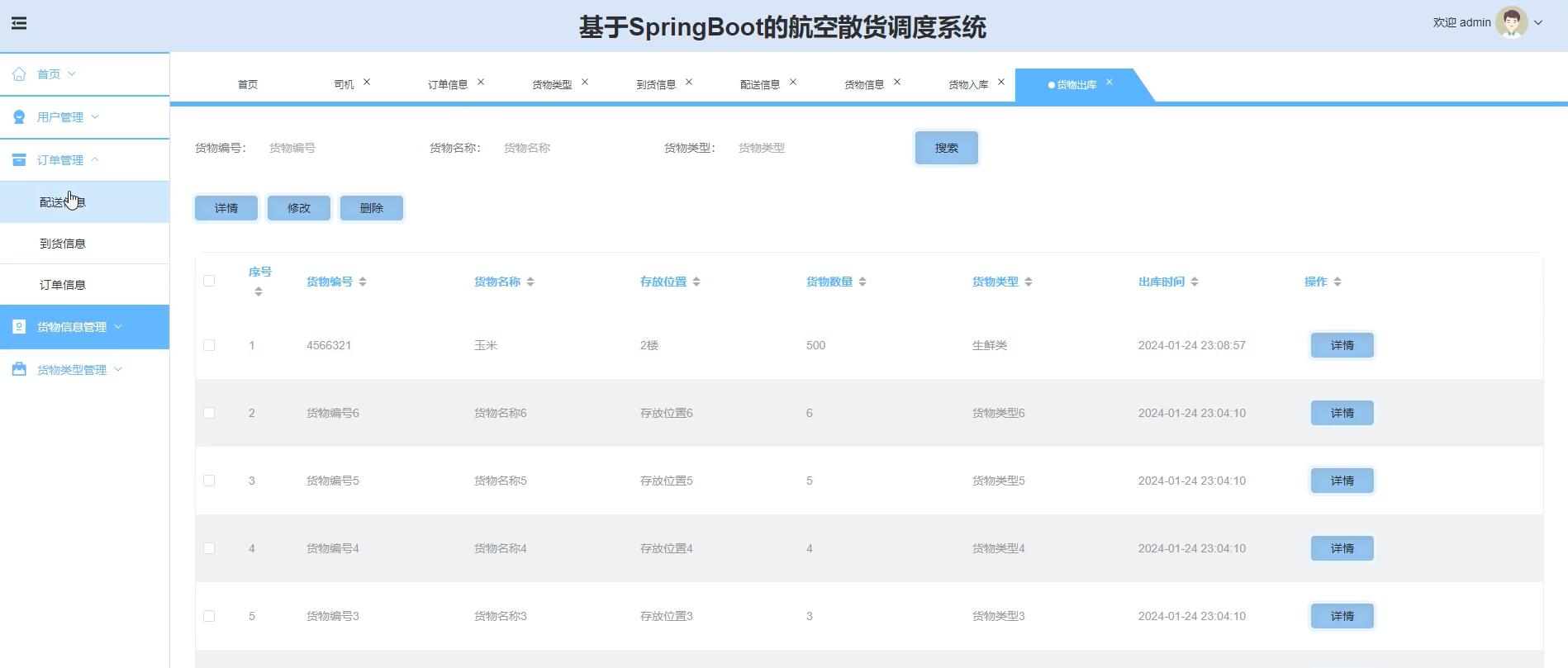Focus the 货物编号 search input
Viewport: 1568px width, 668px height.
(x=334, y=148)
